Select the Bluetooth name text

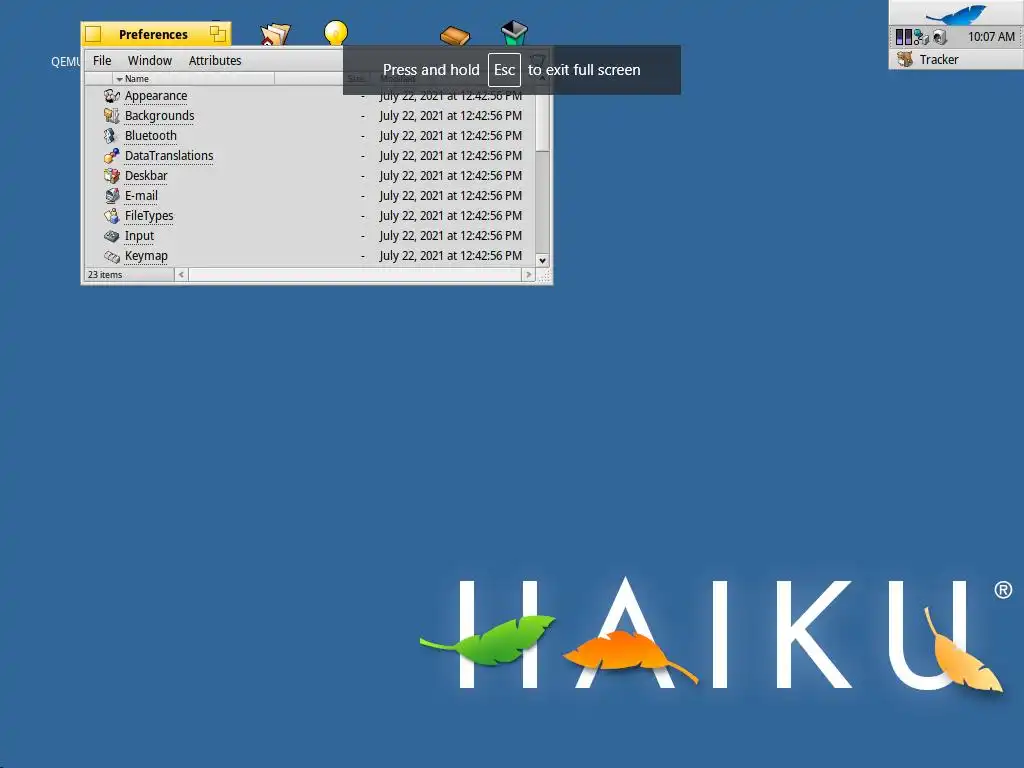151,136
